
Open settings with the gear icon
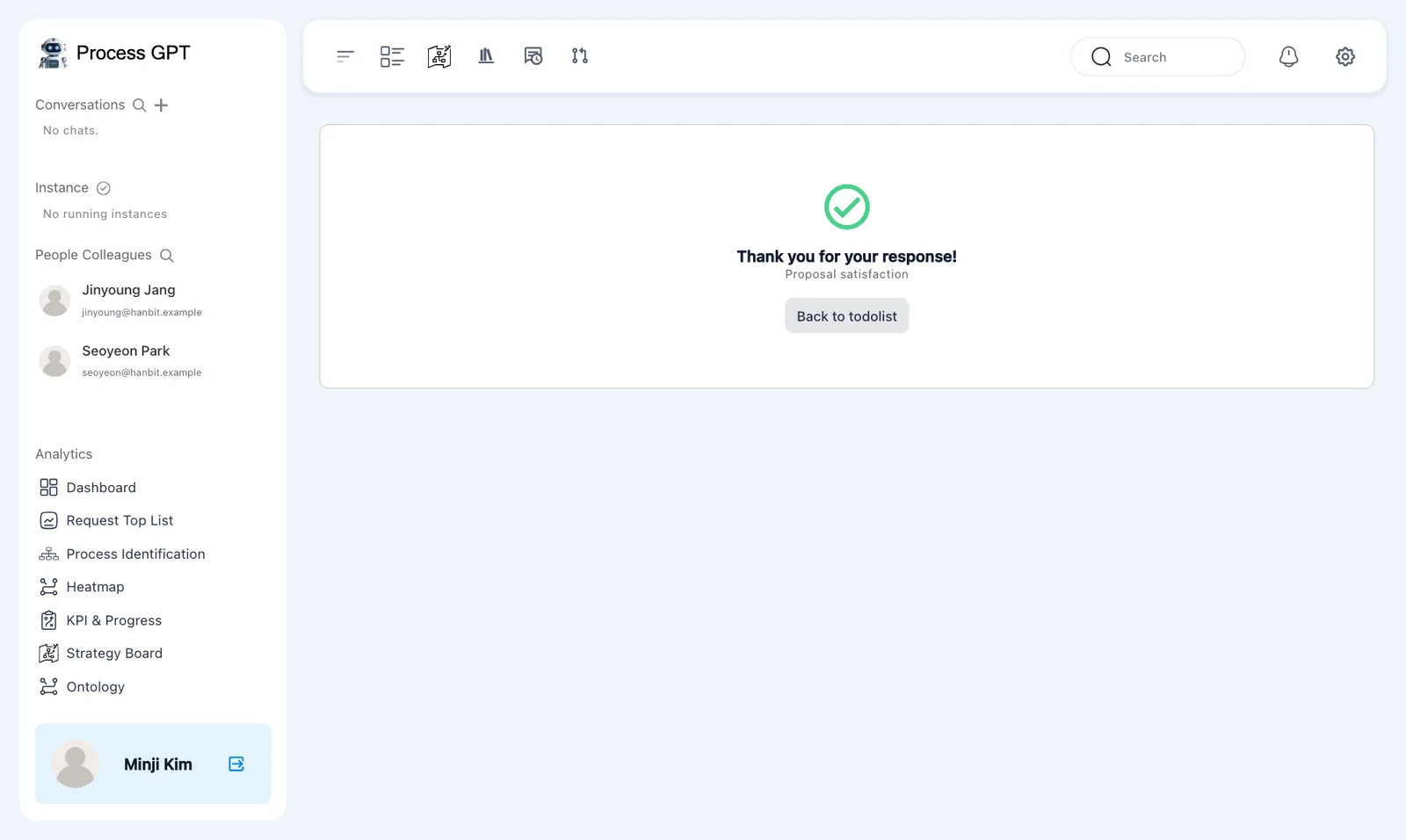click(1345, 56)
